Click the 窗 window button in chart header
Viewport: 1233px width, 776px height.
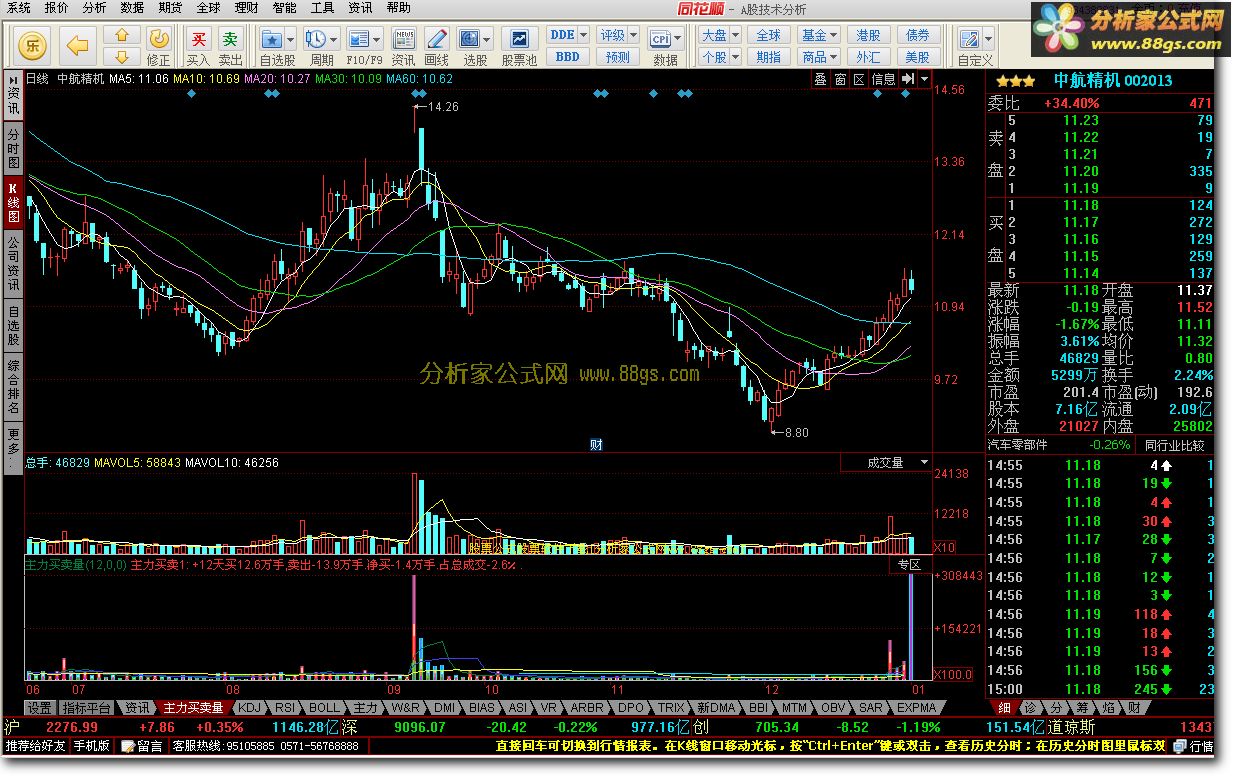[840, 79]
